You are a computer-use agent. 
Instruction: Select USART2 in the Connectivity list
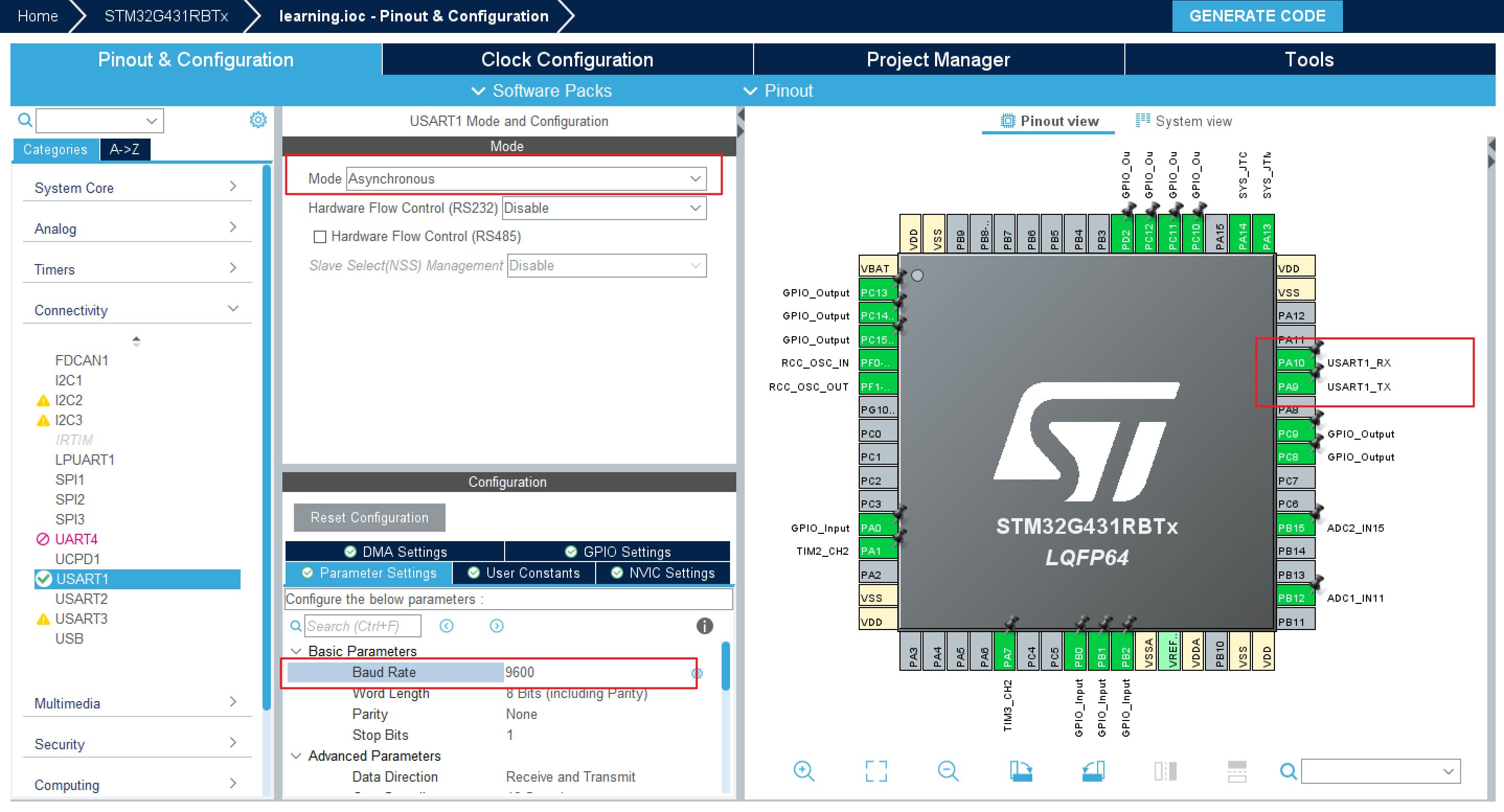[81, 598]
